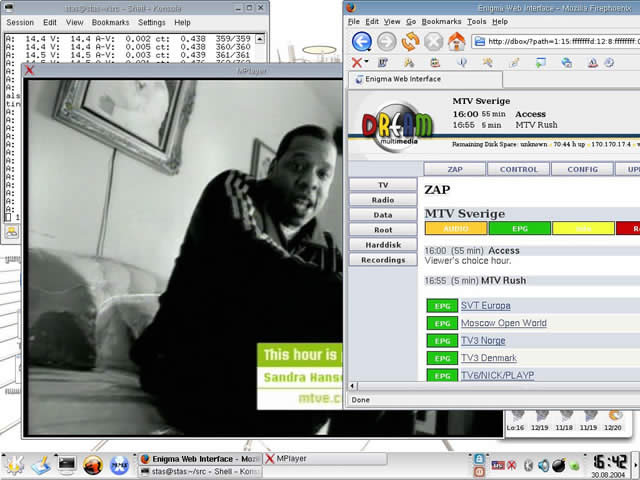Click the orange AUDIO button
640x480 pixels.
pos(456,228)
